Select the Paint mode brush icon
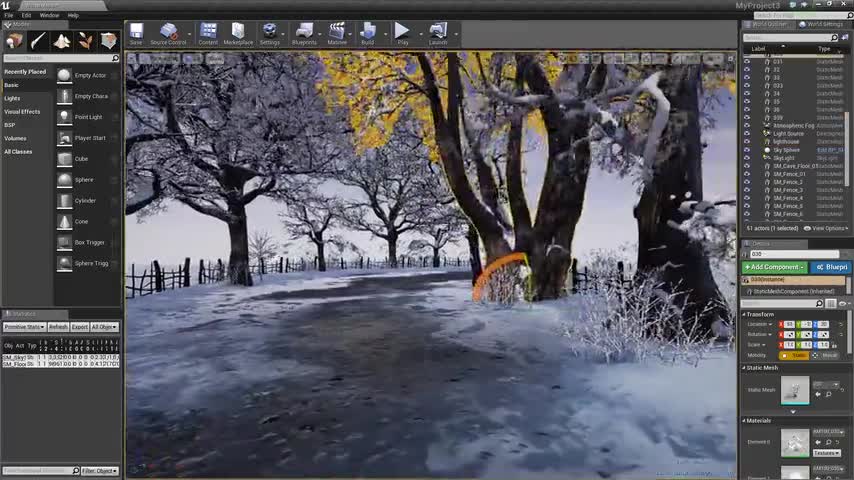The width and height of the screenshot is (854, 480). click(x=38, y=41)
